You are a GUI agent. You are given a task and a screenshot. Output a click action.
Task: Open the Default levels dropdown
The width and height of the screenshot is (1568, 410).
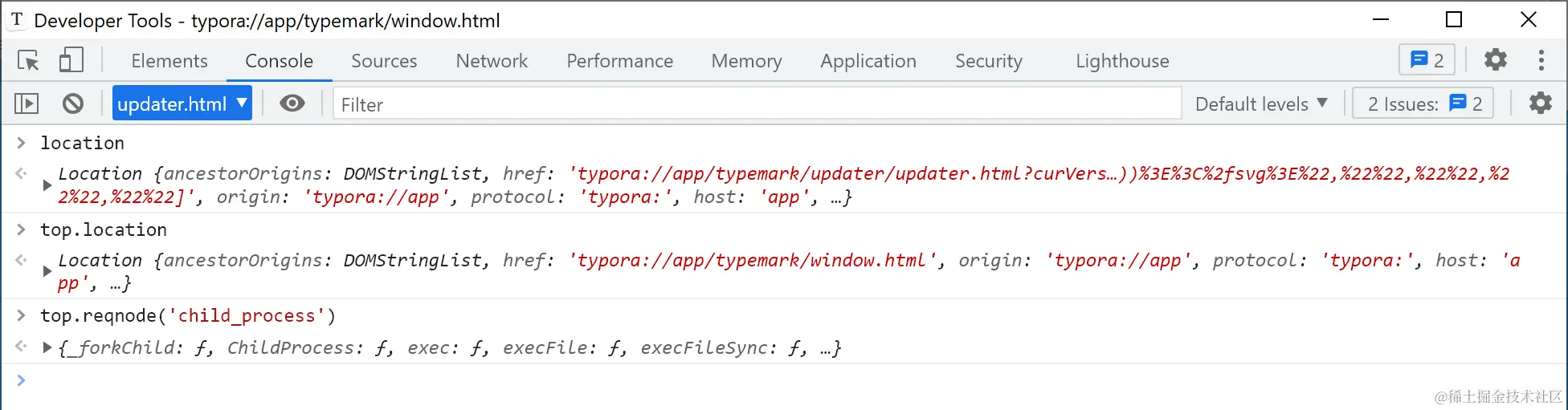(x=1261, y=104)
